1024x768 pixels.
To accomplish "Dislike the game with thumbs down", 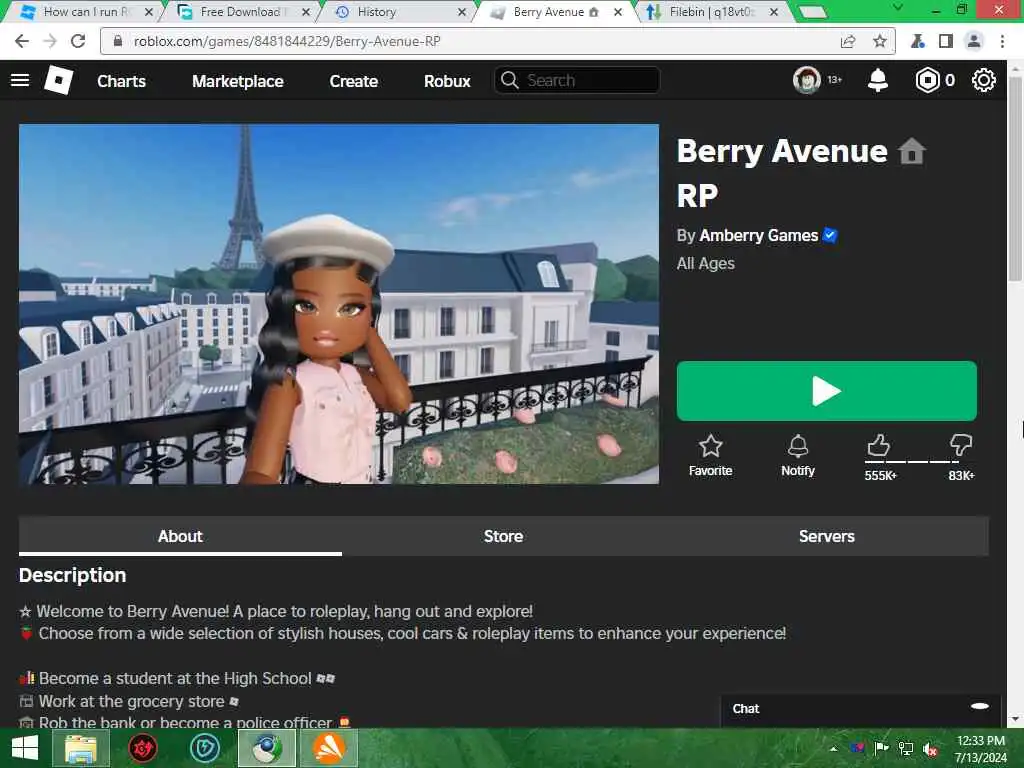I will tap(961, 445).
